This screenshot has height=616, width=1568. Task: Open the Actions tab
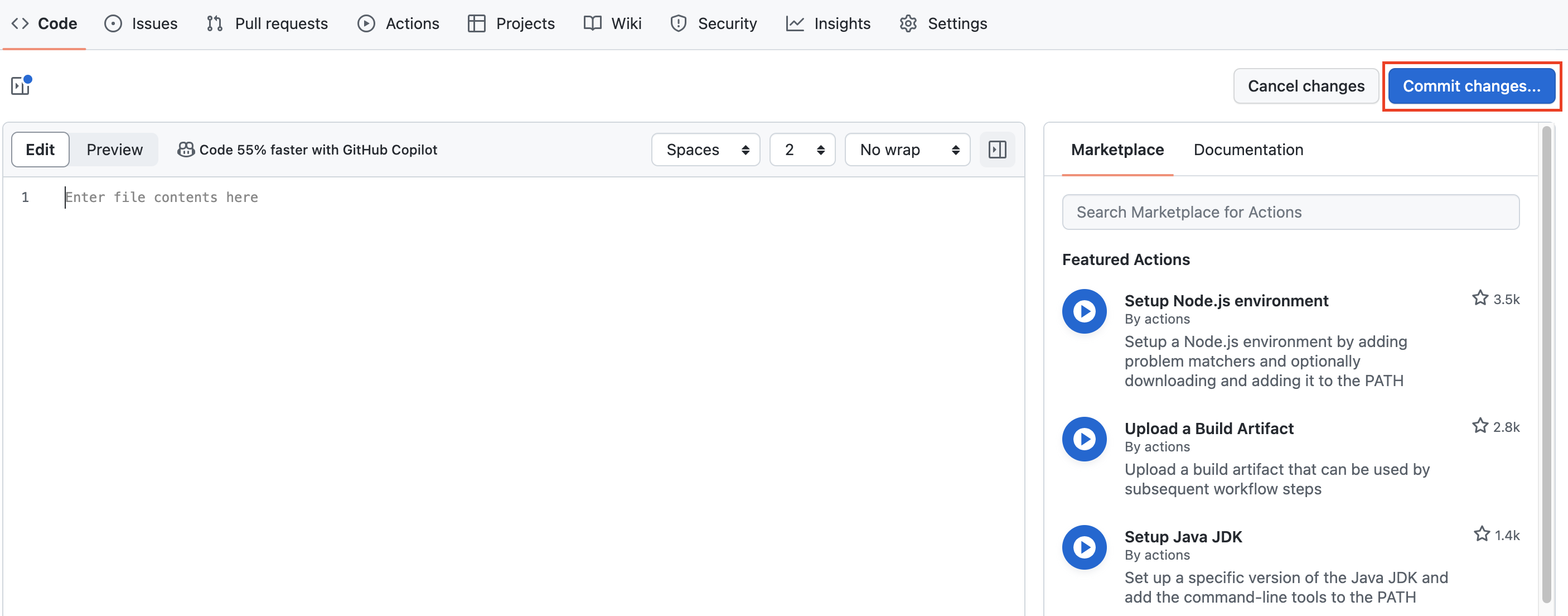tap(398, 23)
